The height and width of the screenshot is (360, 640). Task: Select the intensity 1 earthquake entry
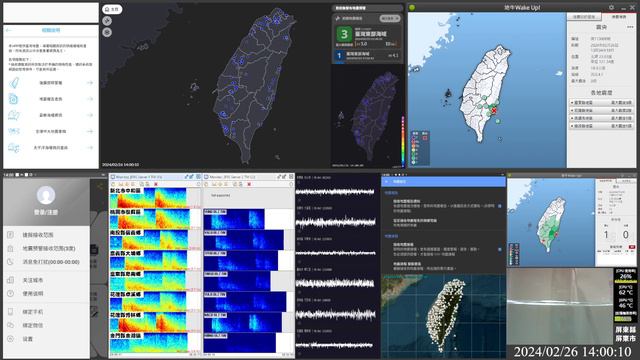(367, 56)
